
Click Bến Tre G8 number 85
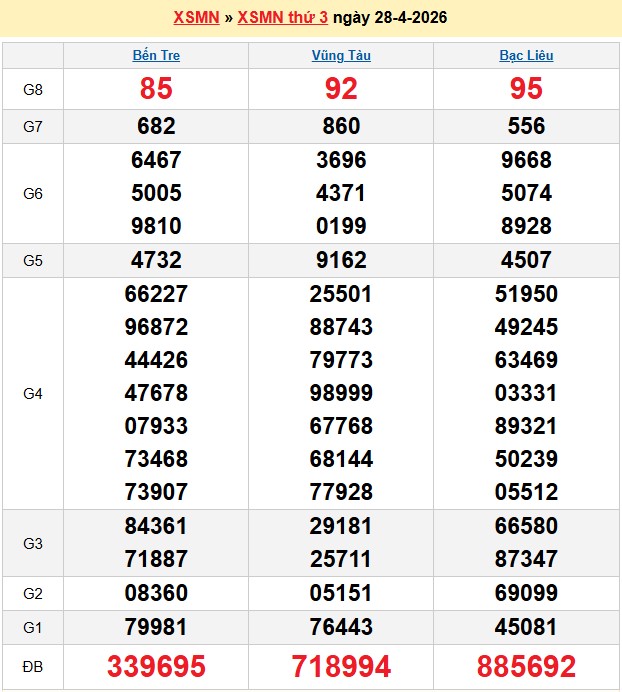[x=156, y=88]
